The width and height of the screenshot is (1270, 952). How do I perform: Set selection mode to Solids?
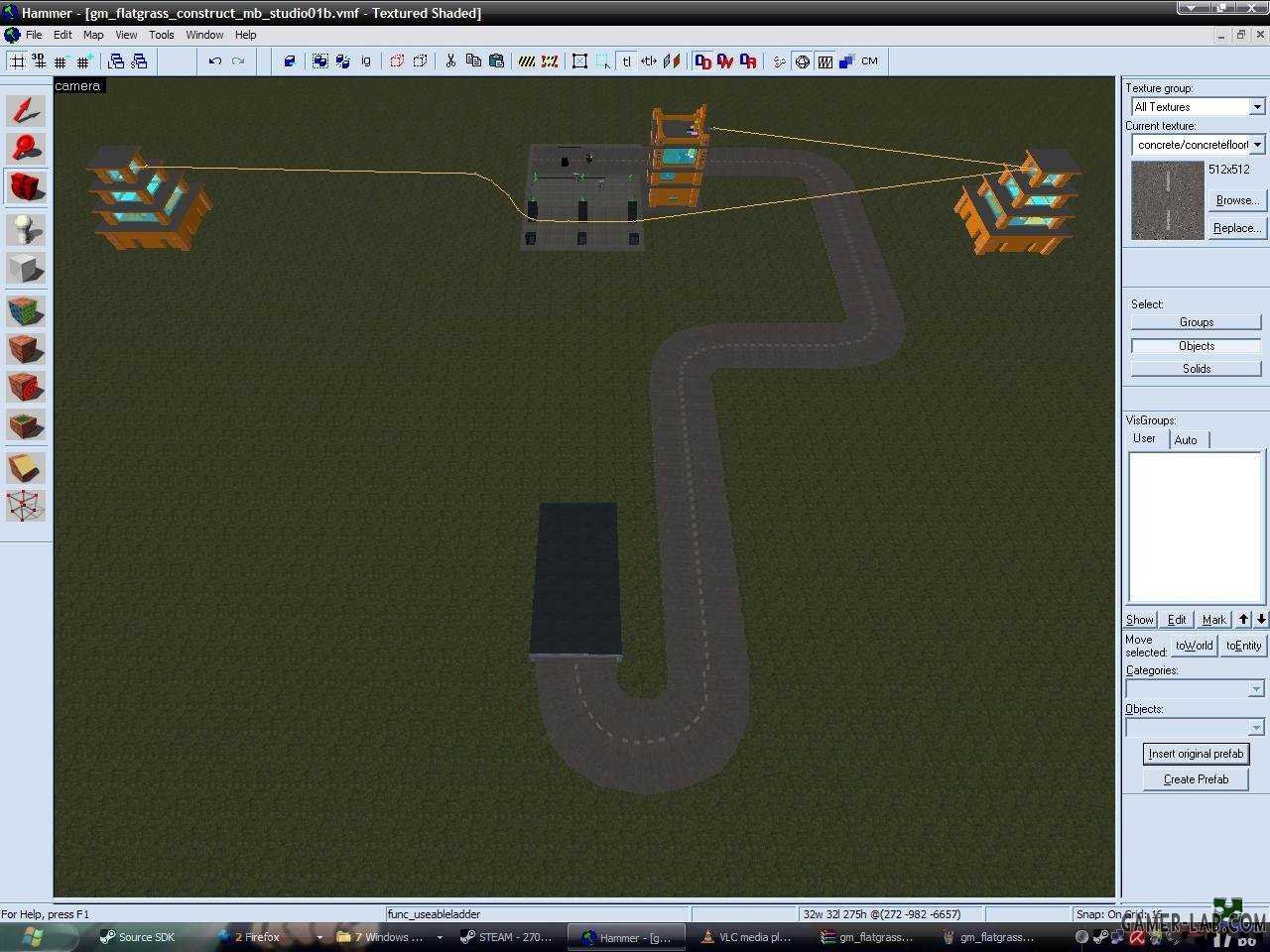pyautogui.click(x=1197, y=369)
